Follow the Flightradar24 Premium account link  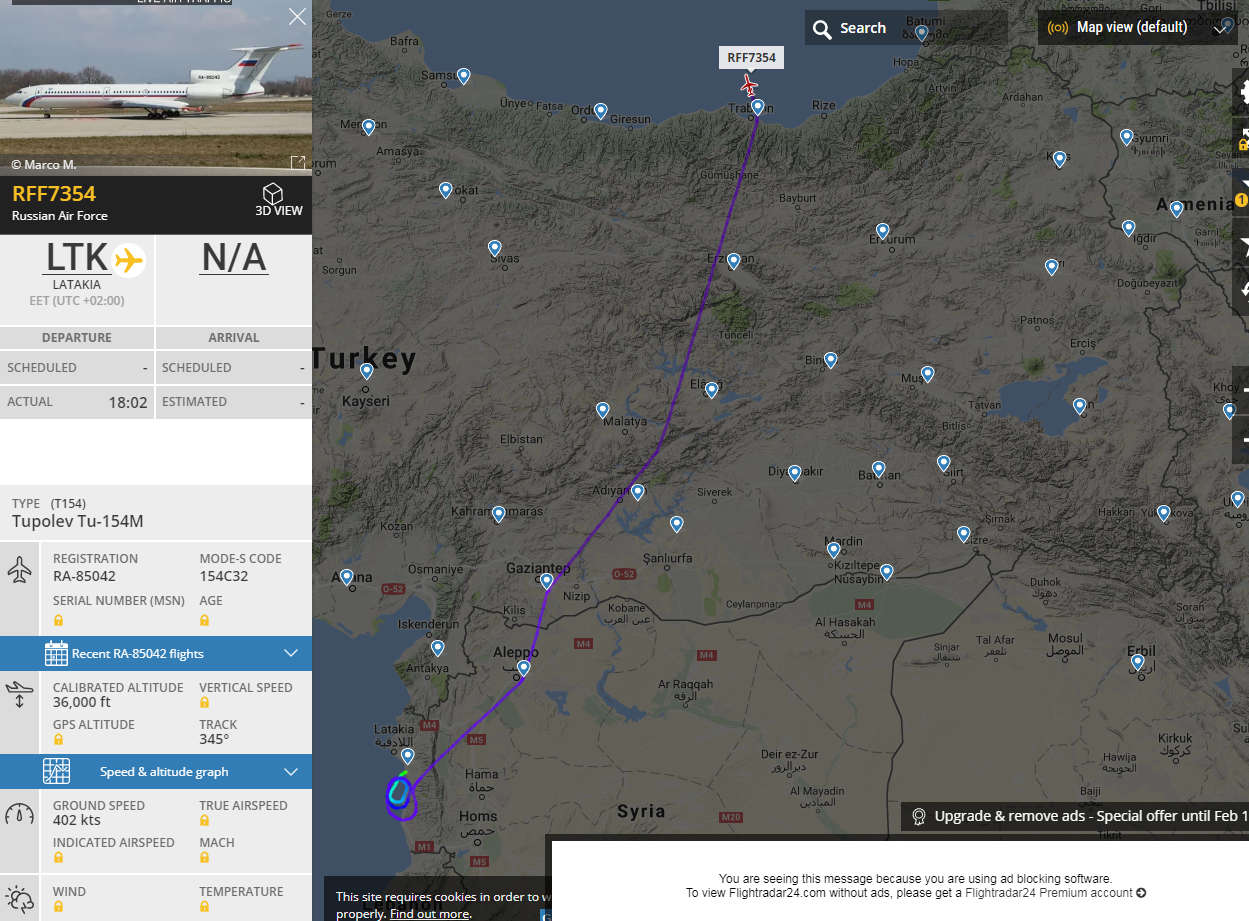[1055, 893]
